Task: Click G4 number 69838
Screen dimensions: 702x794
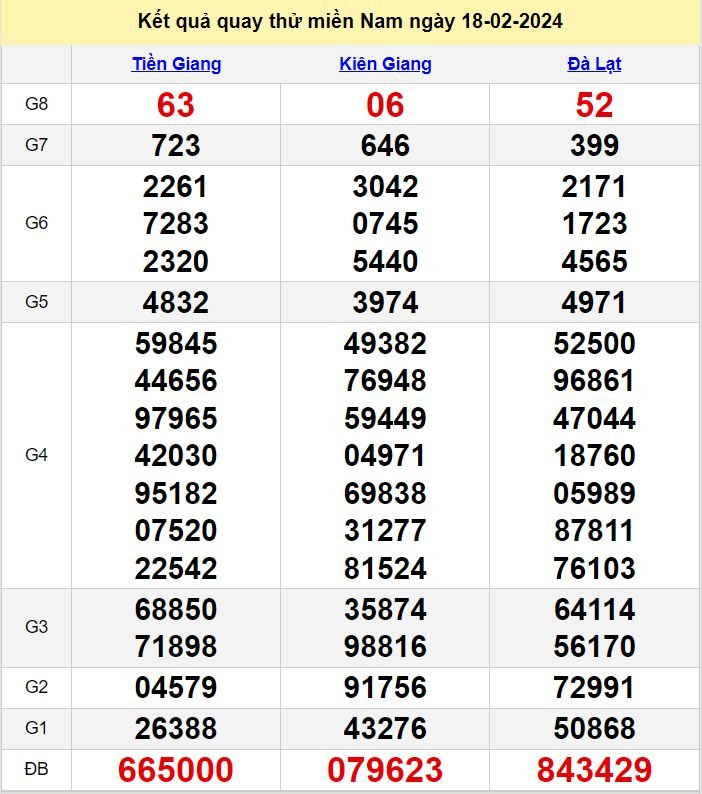Action: (x=385, y=494)
